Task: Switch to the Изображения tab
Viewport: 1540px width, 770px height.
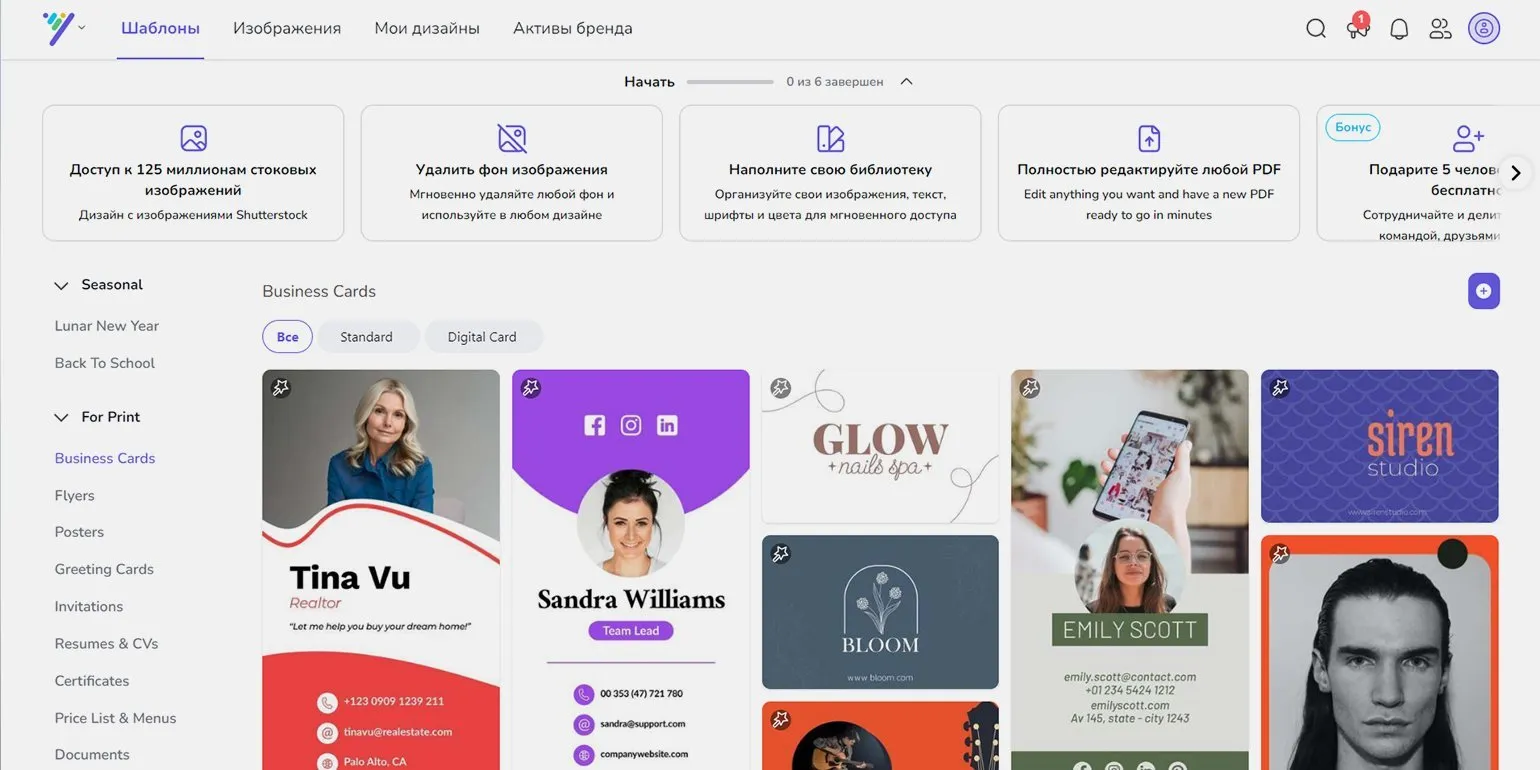Action: (x=287, y=29)
